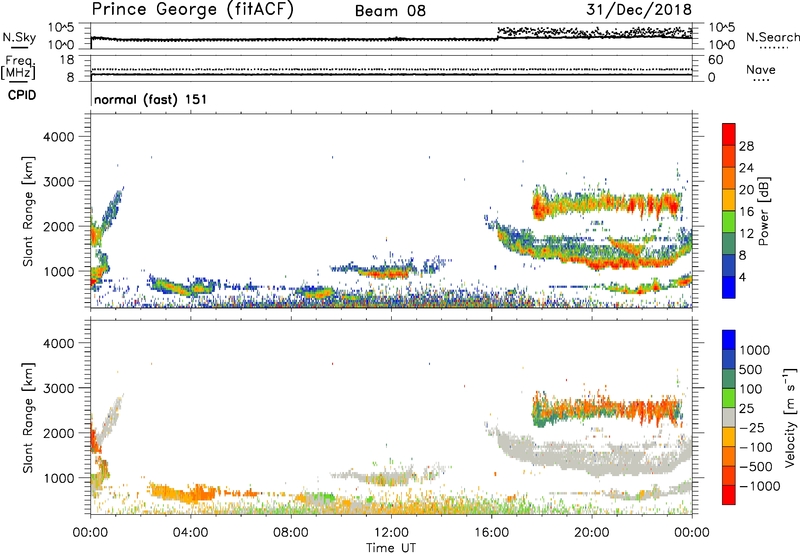The image size is (800, 554).
Task: Click the '-1000' velocity colorbar value
Action: pyautogui.click(x=760, y=486)
